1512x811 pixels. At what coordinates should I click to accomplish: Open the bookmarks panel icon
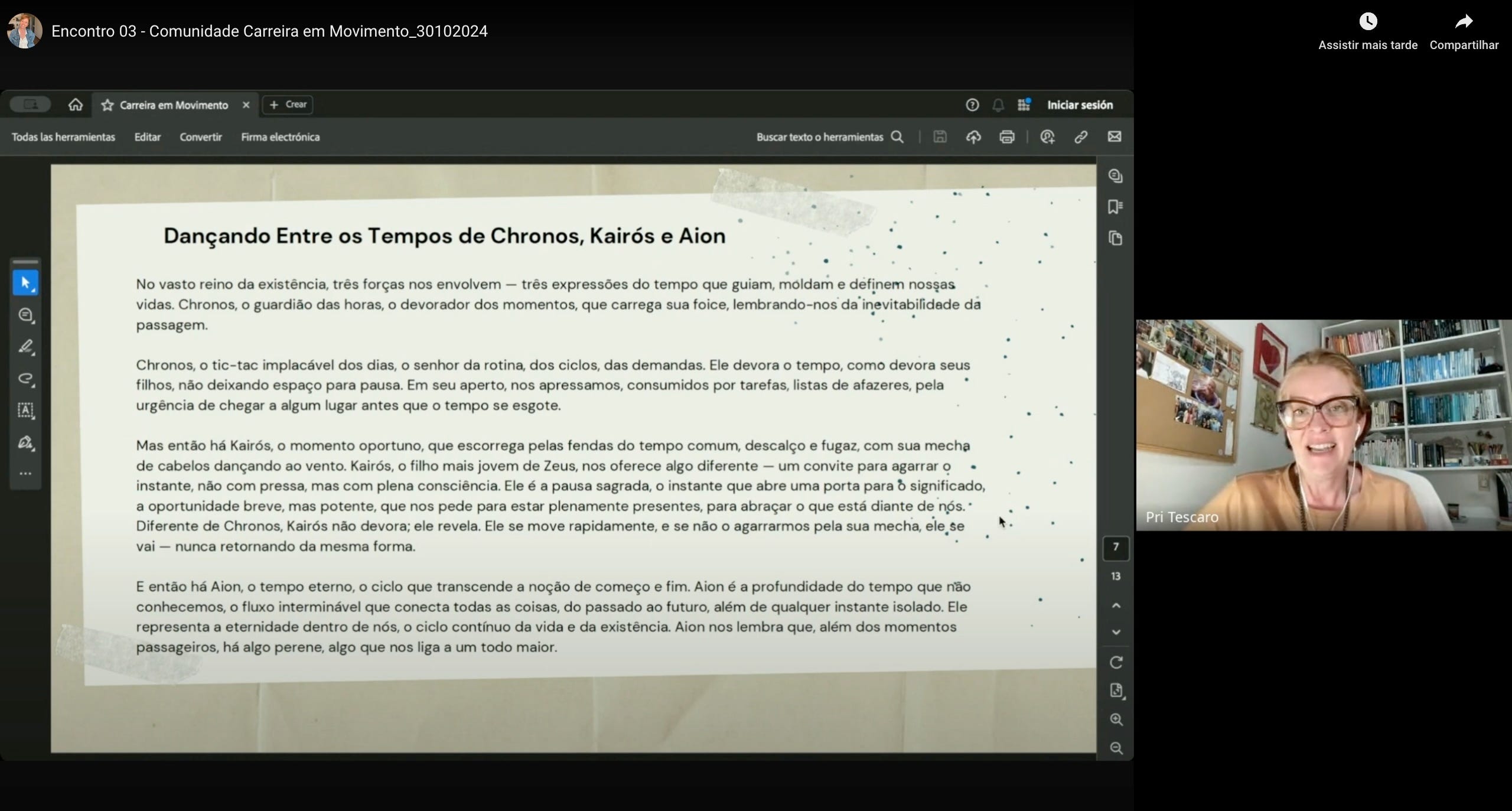click(1116, 207)
